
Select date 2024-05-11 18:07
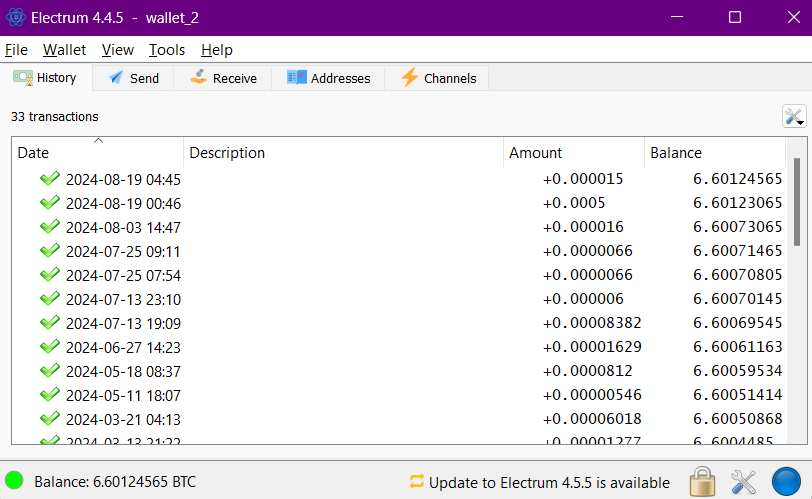pos(123,395)
